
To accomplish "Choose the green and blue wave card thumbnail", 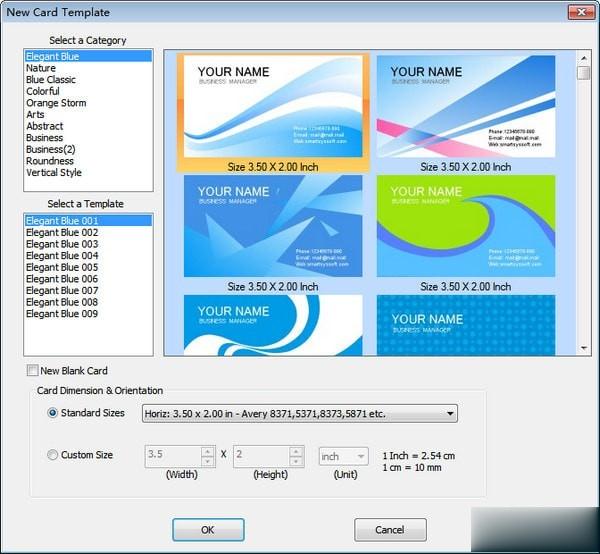I will tap(466, 226).
